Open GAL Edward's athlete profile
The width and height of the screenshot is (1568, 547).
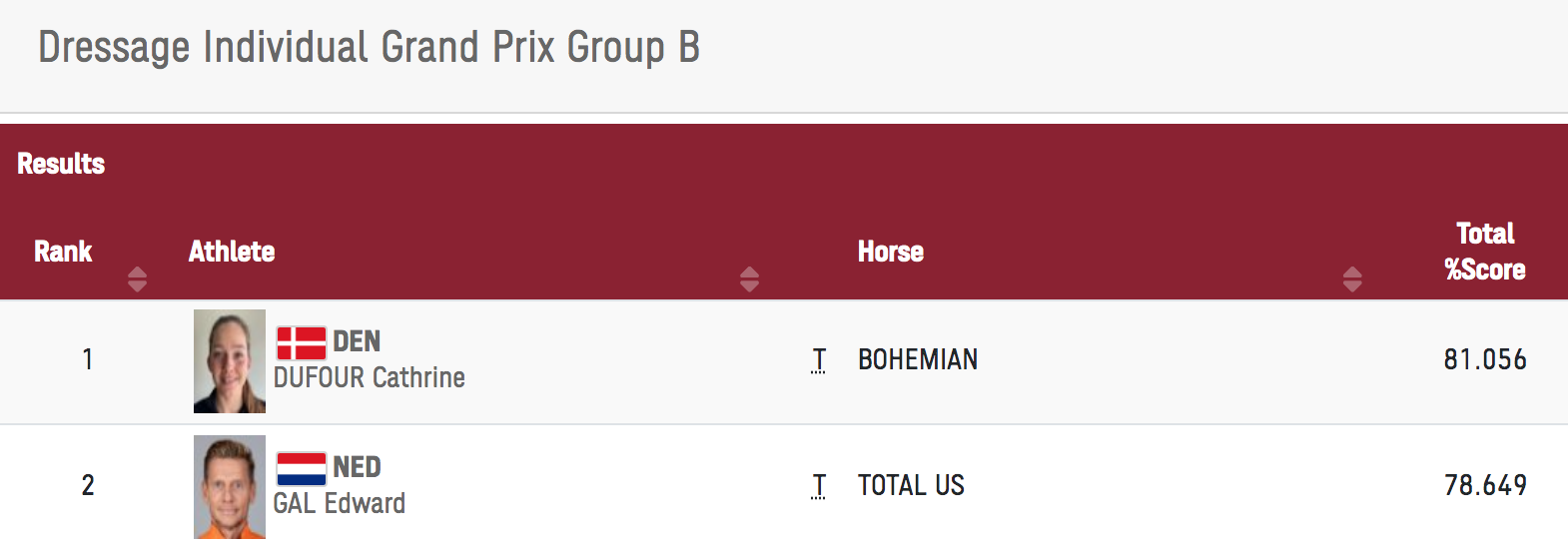click(340, 504)
